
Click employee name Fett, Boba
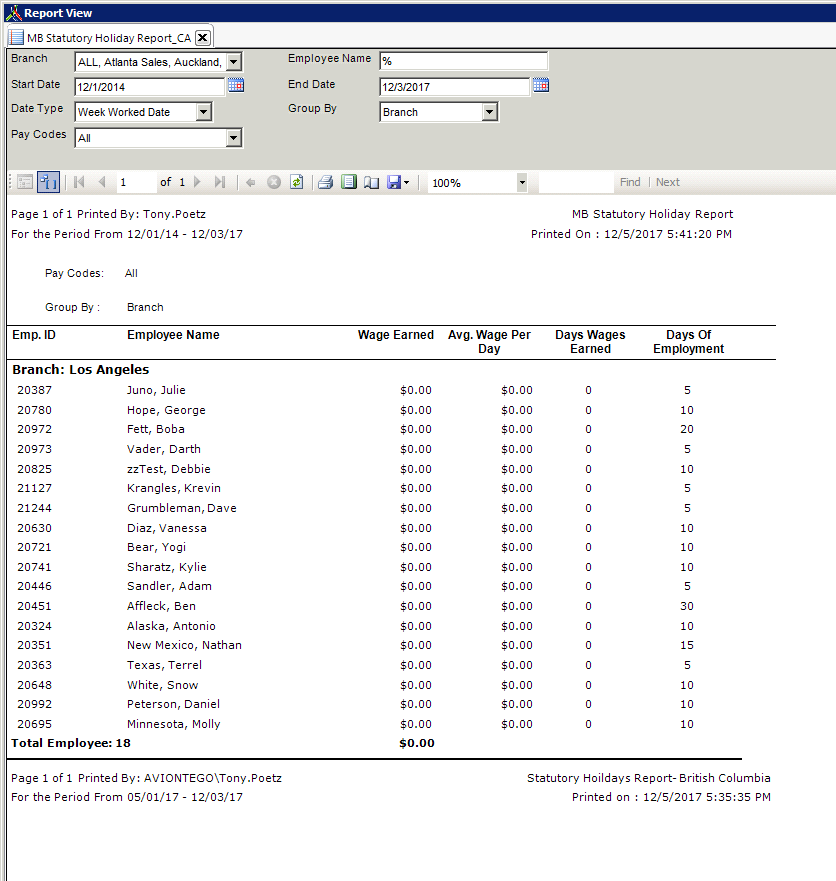click(156, 429)
